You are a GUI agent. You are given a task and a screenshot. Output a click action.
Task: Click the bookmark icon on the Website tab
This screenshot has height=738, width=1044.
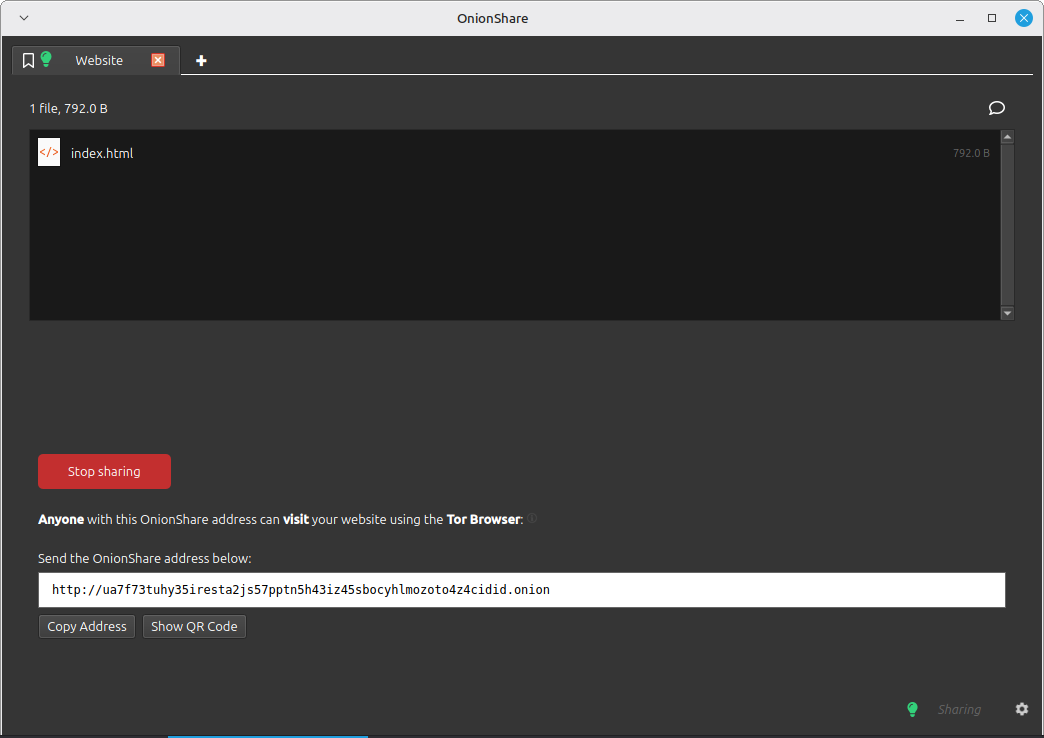click(28, 59)
